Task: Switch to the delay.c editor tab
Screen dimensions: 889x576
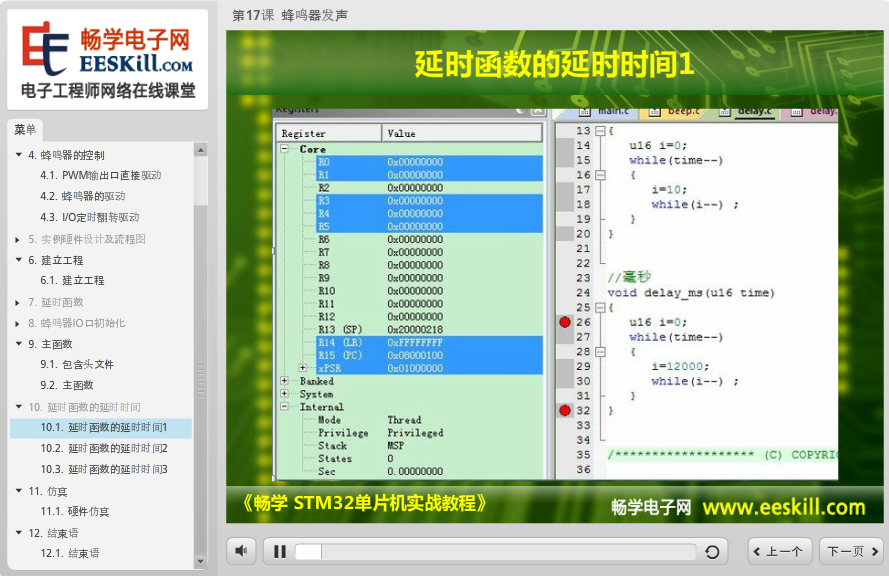Action: coord(747,112)
